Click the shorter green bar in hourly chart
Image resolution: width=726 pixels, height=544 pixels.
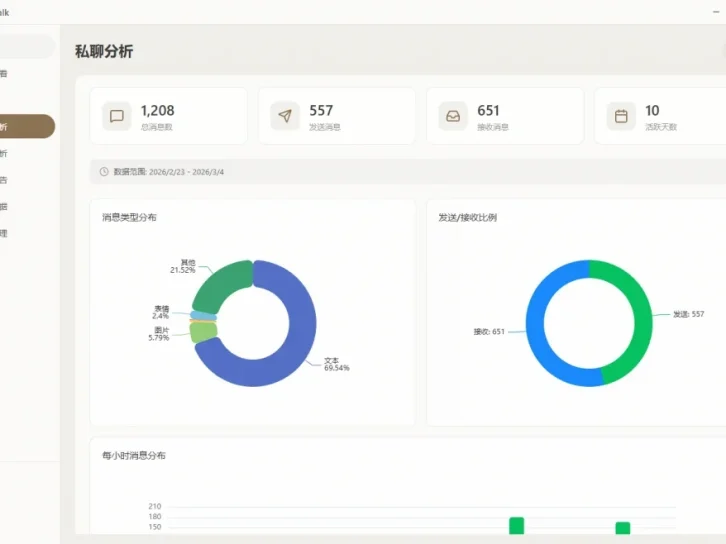pyautogui.click(x=623, y=528)
